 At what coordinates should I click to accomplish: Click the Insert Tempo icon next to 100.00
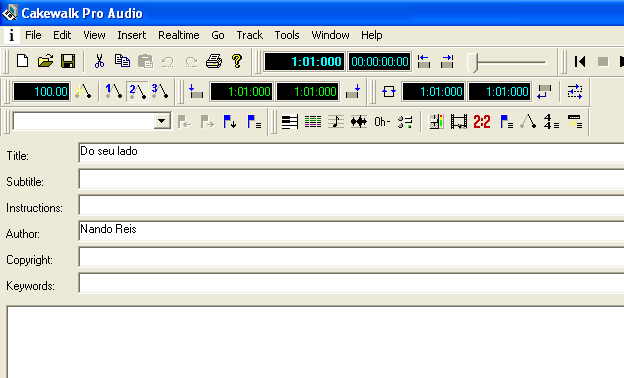tap(83, 92)
